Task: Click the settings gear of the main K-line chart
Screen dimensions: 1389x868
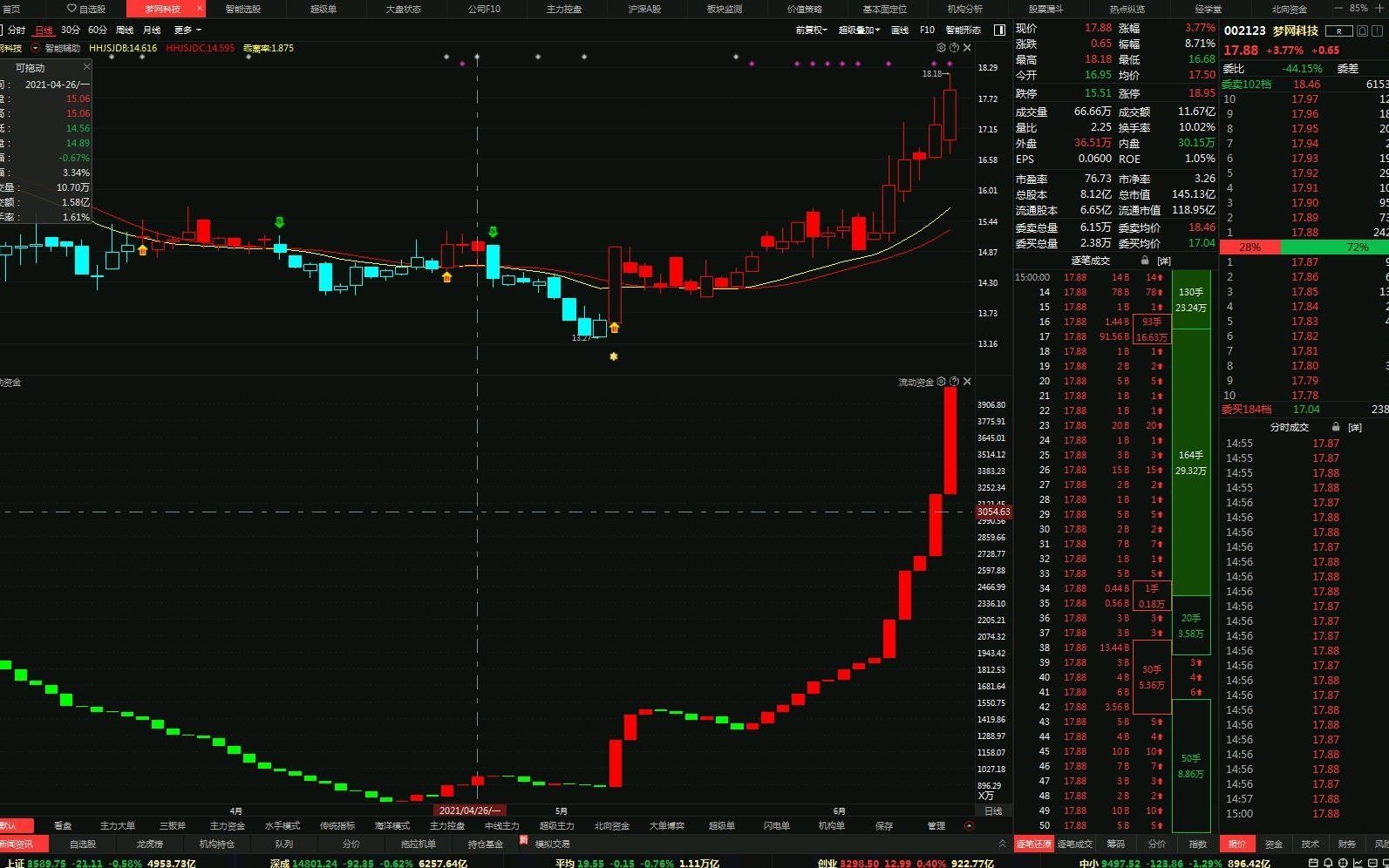Action: [x=941, y=48]
